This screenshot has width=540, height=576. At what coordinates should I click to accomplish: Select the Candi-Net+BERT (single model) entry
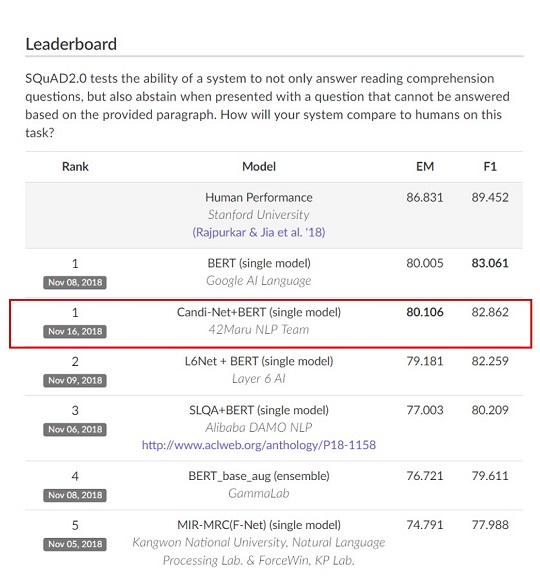pyautogui.click(x=259, y=312)
